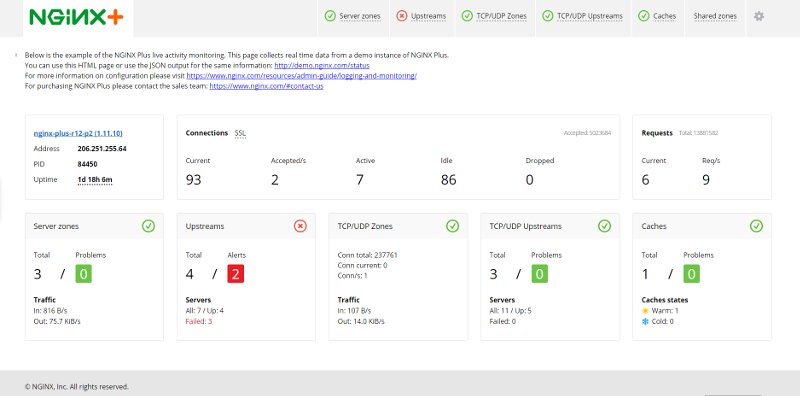Click the Failed: 3 red text
800x396 pixels.
coord(199,321)
